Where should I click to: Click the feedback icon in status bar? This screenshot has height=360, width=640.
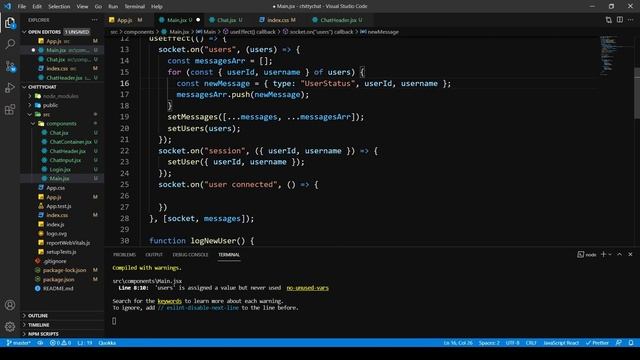[x=619, y=343]
